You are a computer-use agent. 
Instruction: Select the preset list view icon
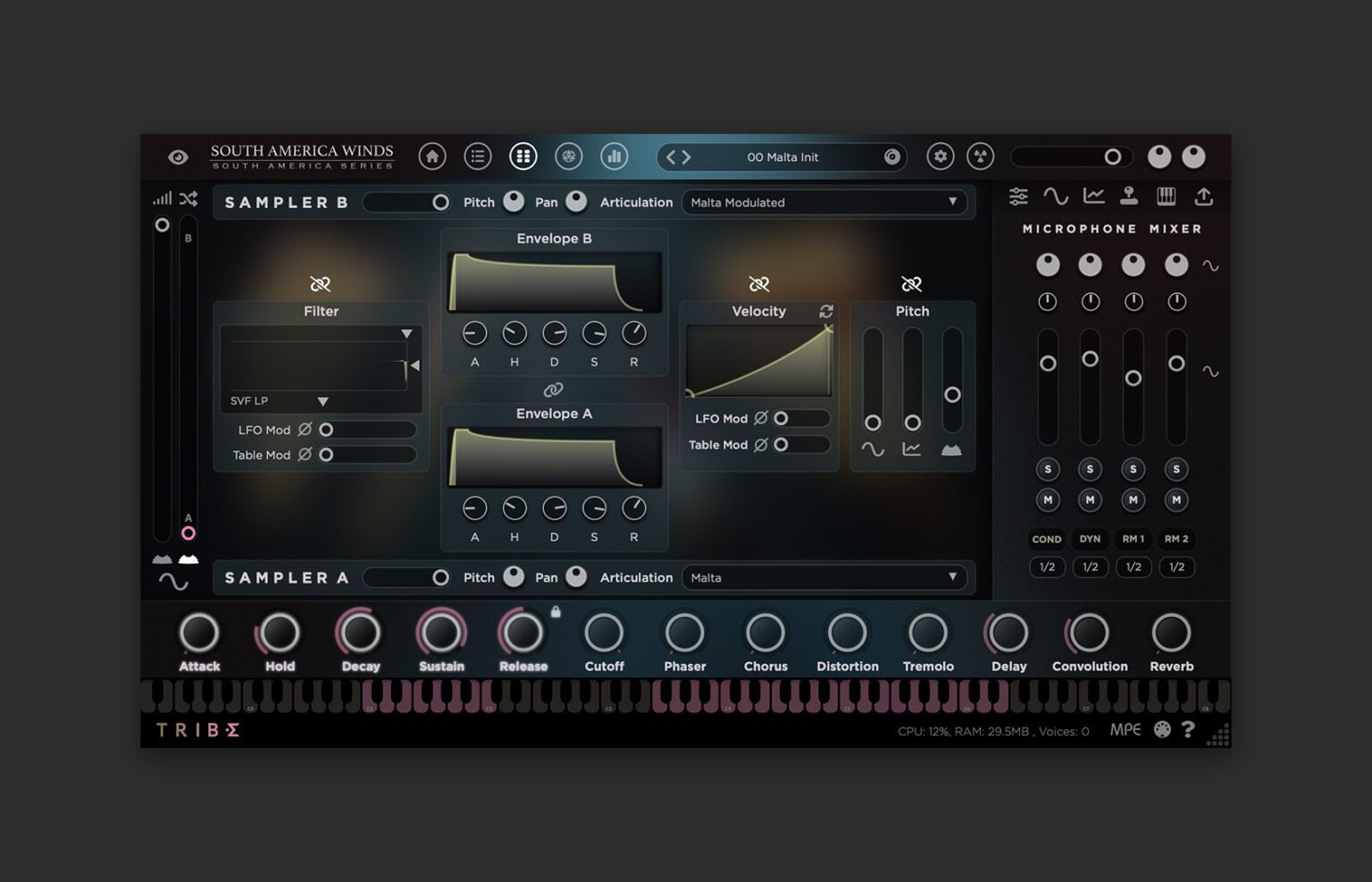[x=478, y=156]
